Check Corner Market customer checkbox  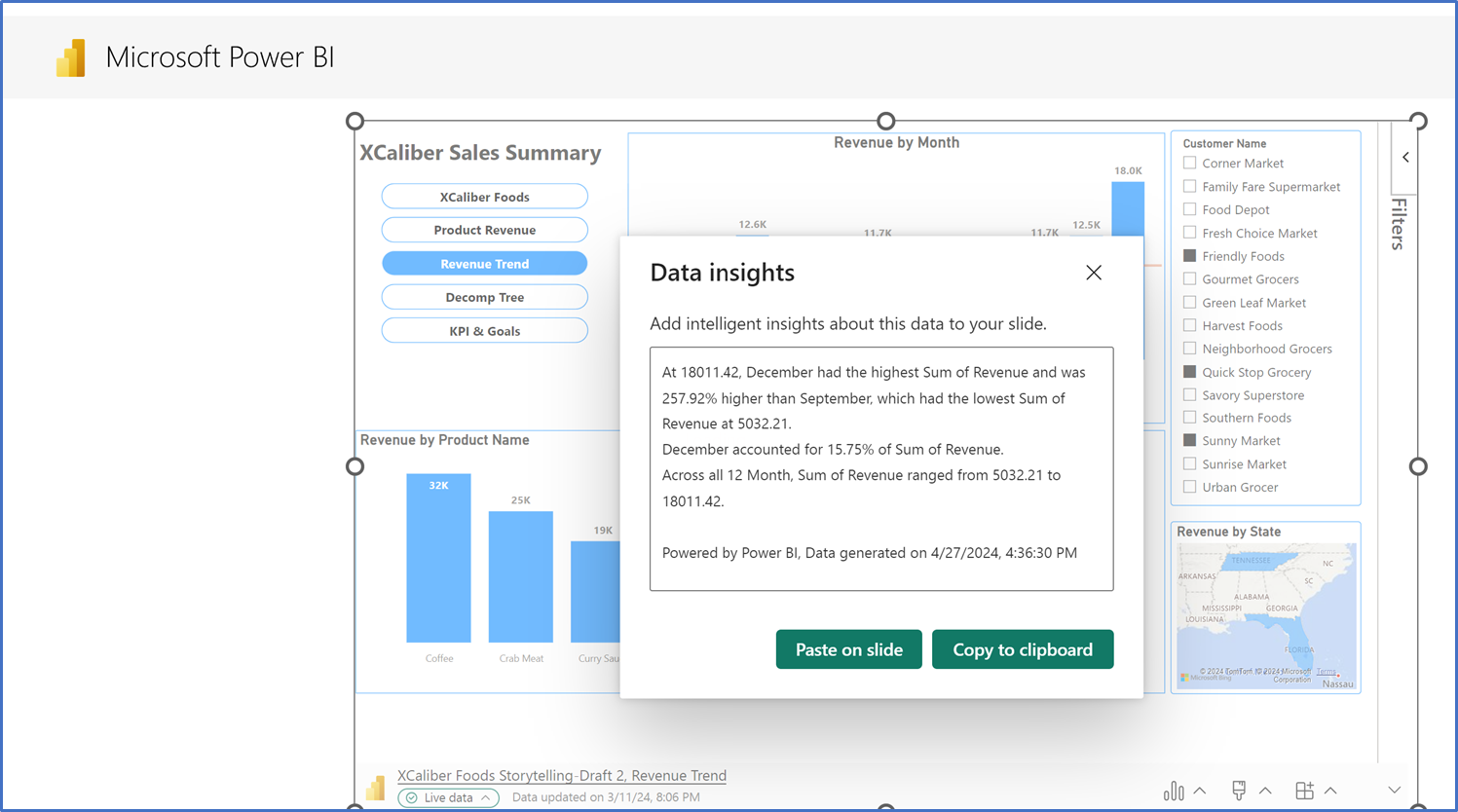pyautogui.click(x=1189, y=163)
